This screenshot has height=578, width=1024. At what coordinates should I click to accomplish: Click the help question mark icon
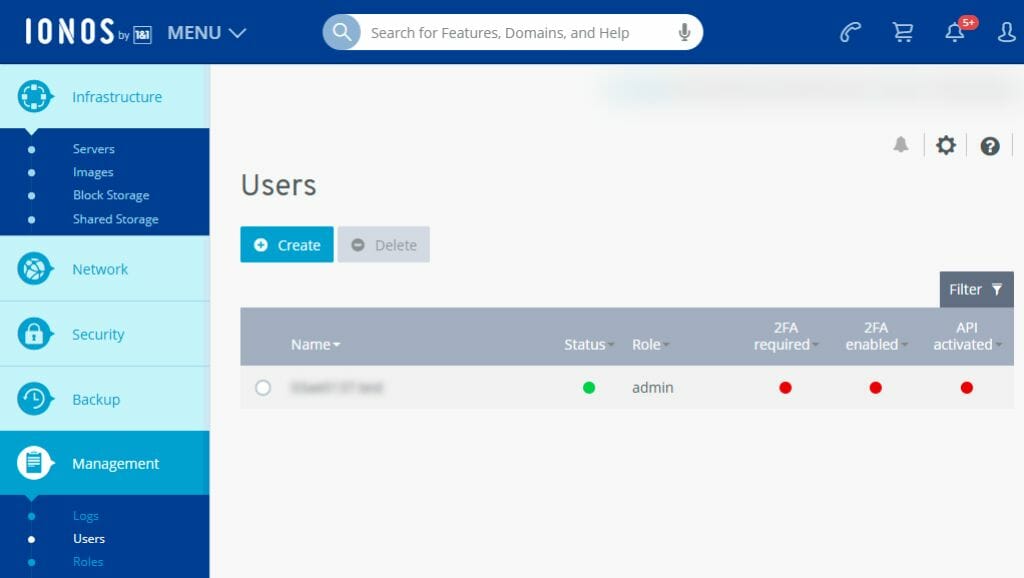[x=990, y=146]
